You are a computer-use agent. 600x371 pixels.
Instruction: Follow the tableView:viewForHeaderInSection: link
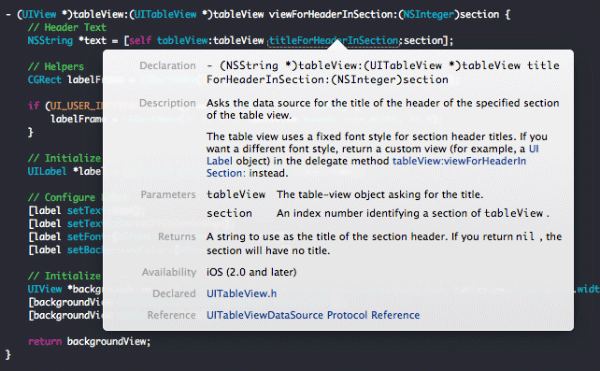366,167
